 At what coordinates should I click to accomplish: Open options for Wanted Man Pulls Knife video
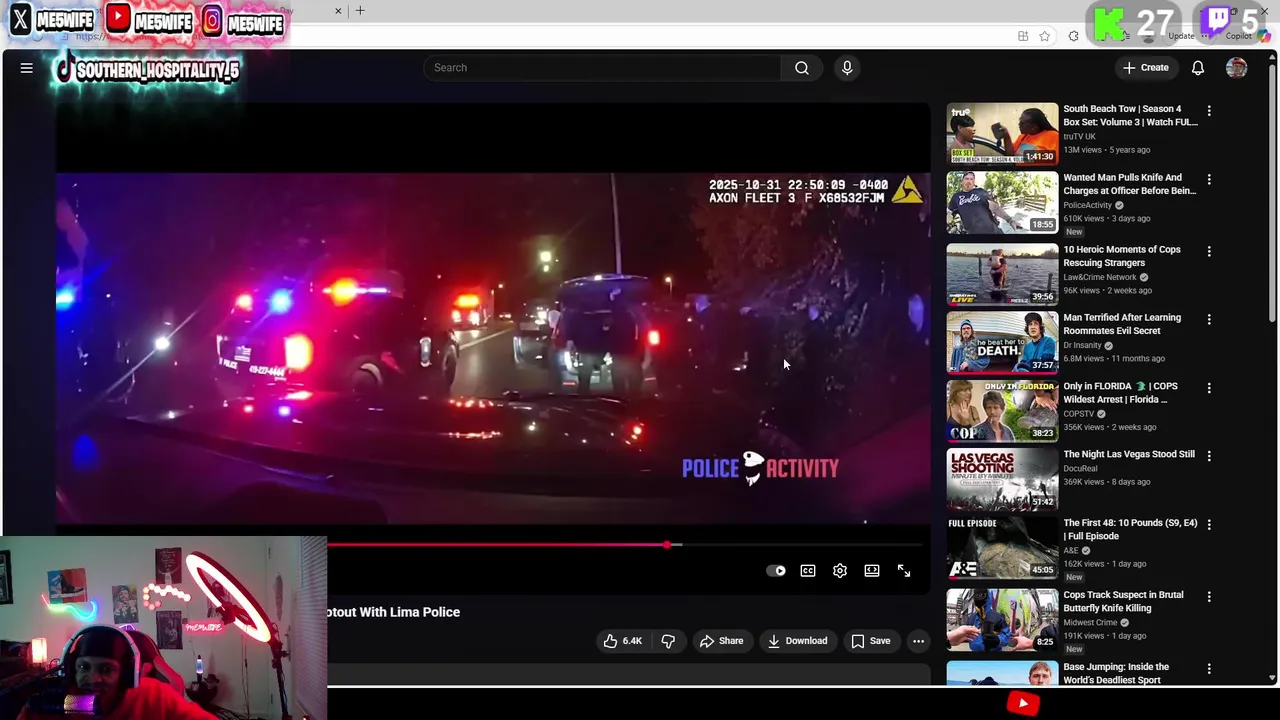pyautogui.click(x=1209, y=180)
